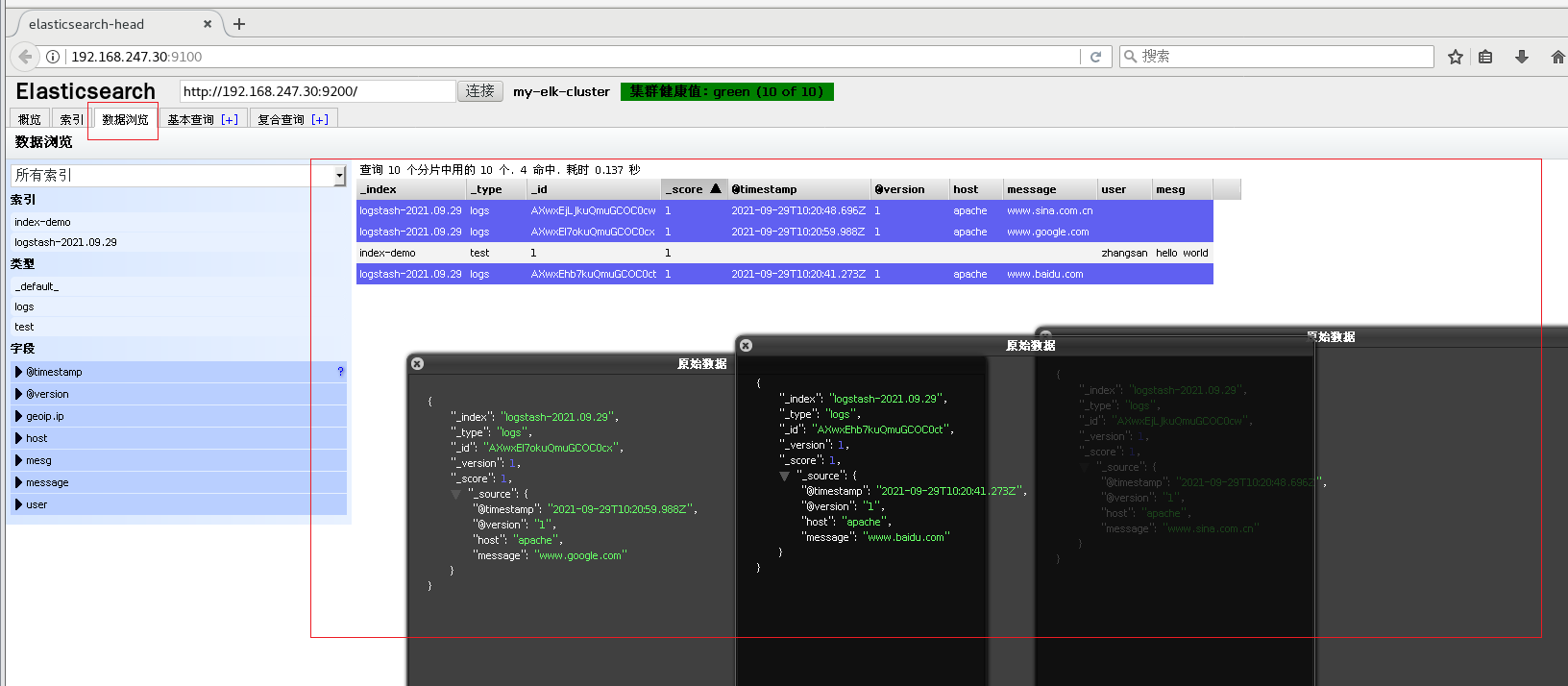Click the site information icon

pos(53,57)
